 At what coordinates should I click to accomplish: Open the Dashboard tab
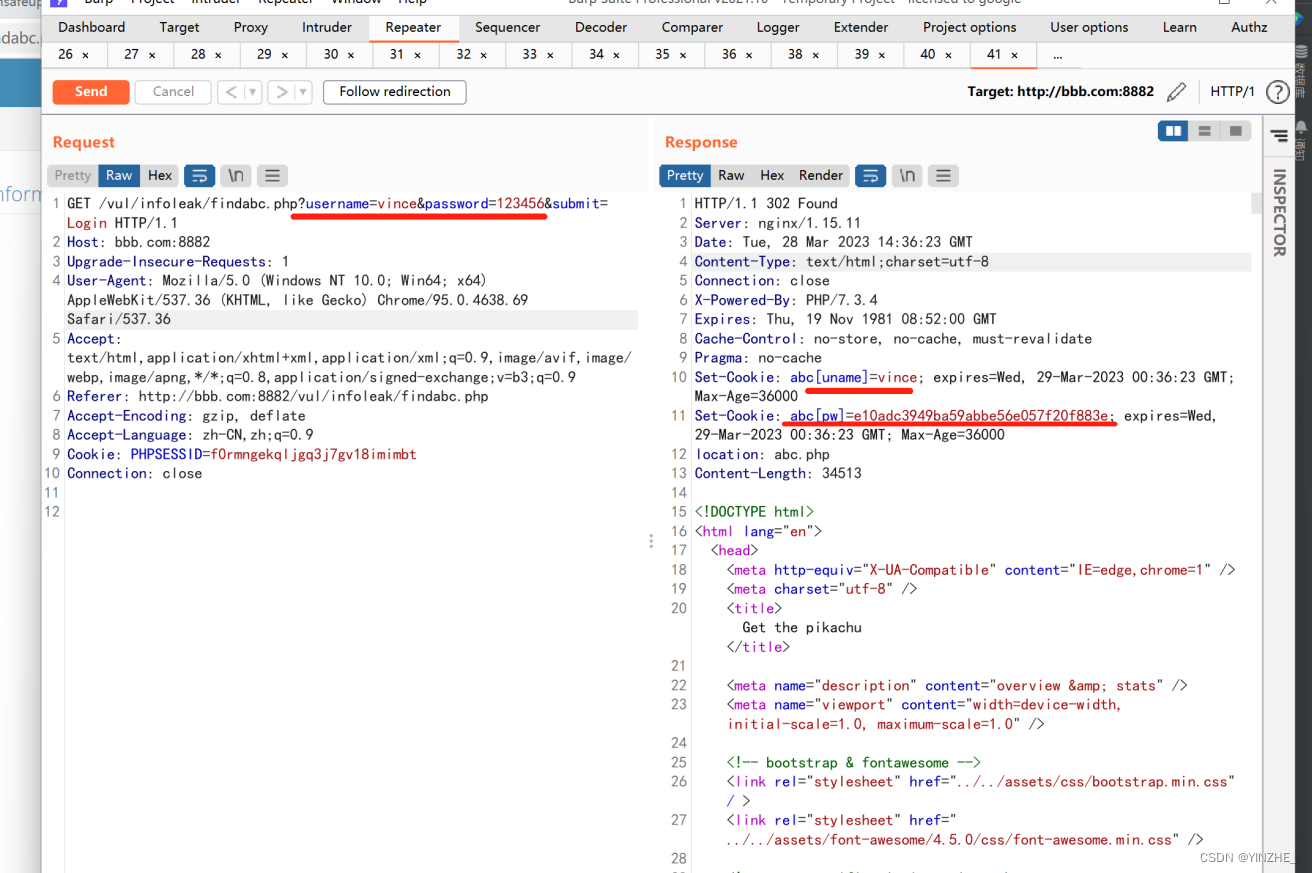pyautogui.click(x=92, y=27)
